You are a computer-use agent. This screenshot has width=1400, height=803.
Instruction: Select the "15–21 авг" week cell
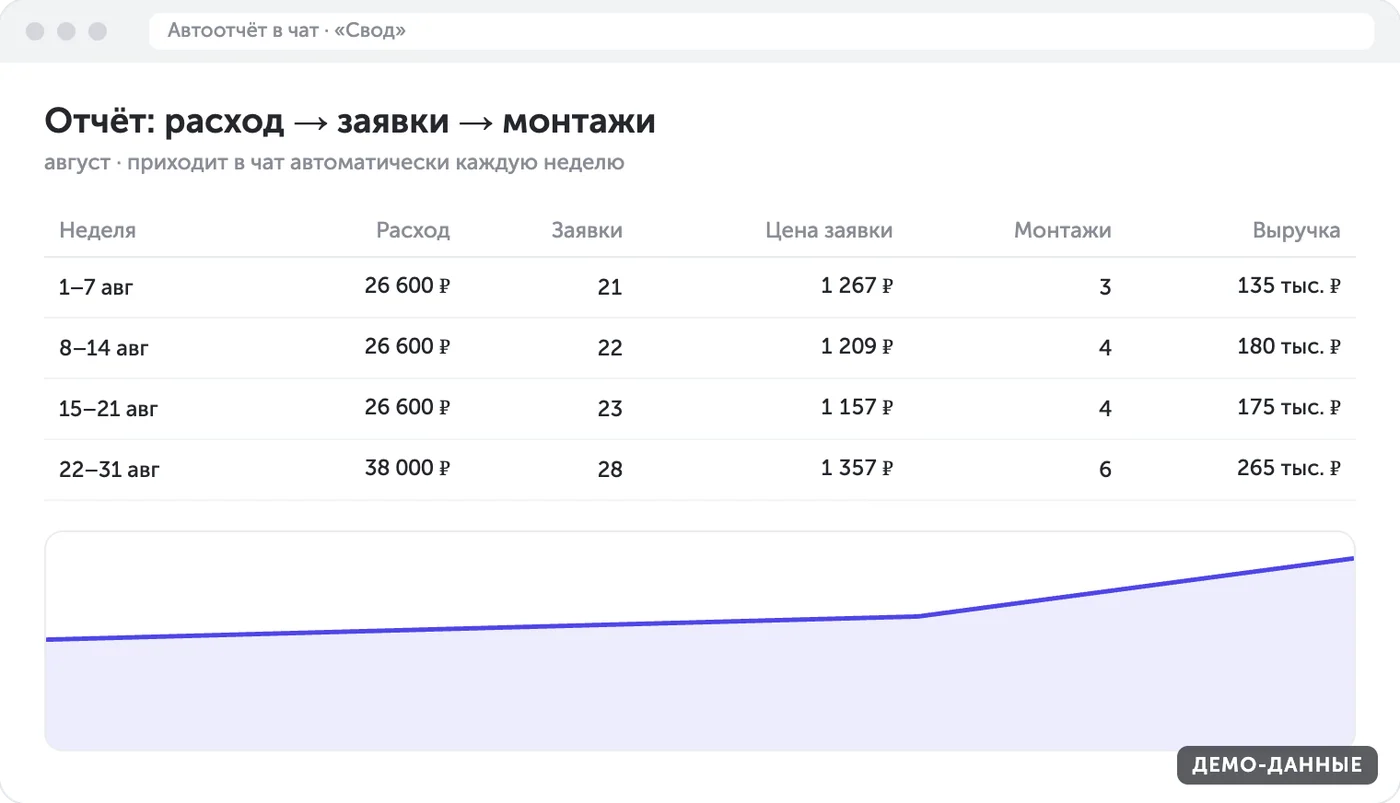(x=108, y=409)
